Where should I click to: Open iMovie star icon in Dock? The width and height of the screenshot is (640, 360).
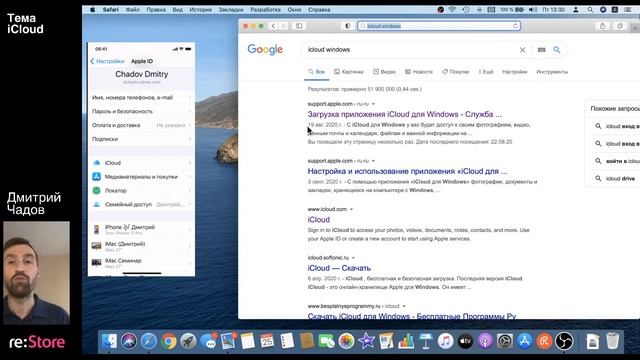[366, 341]
